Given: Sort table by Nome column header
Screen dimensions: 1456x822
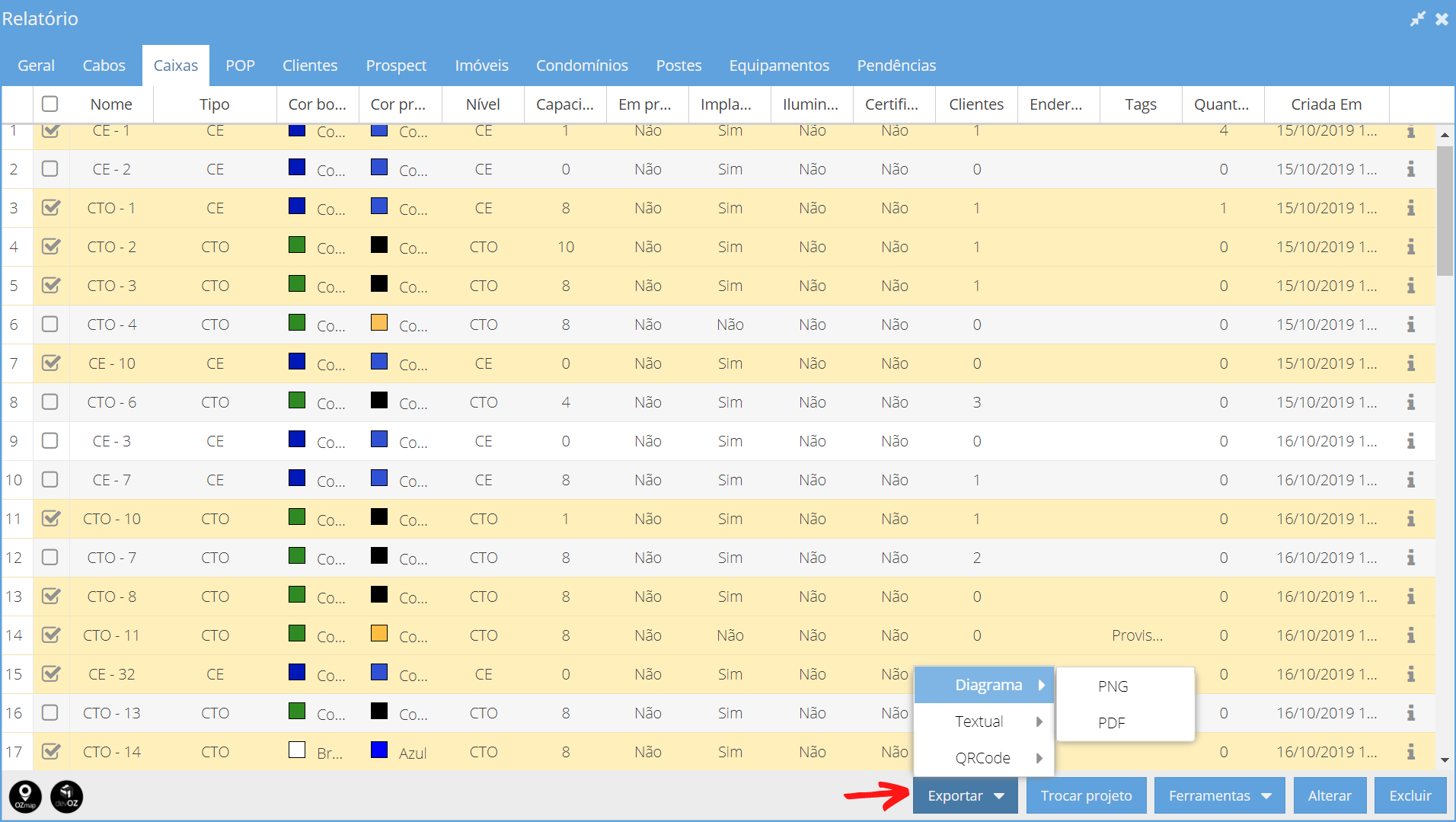Looking at the screenshot, I should pos(111,104).
